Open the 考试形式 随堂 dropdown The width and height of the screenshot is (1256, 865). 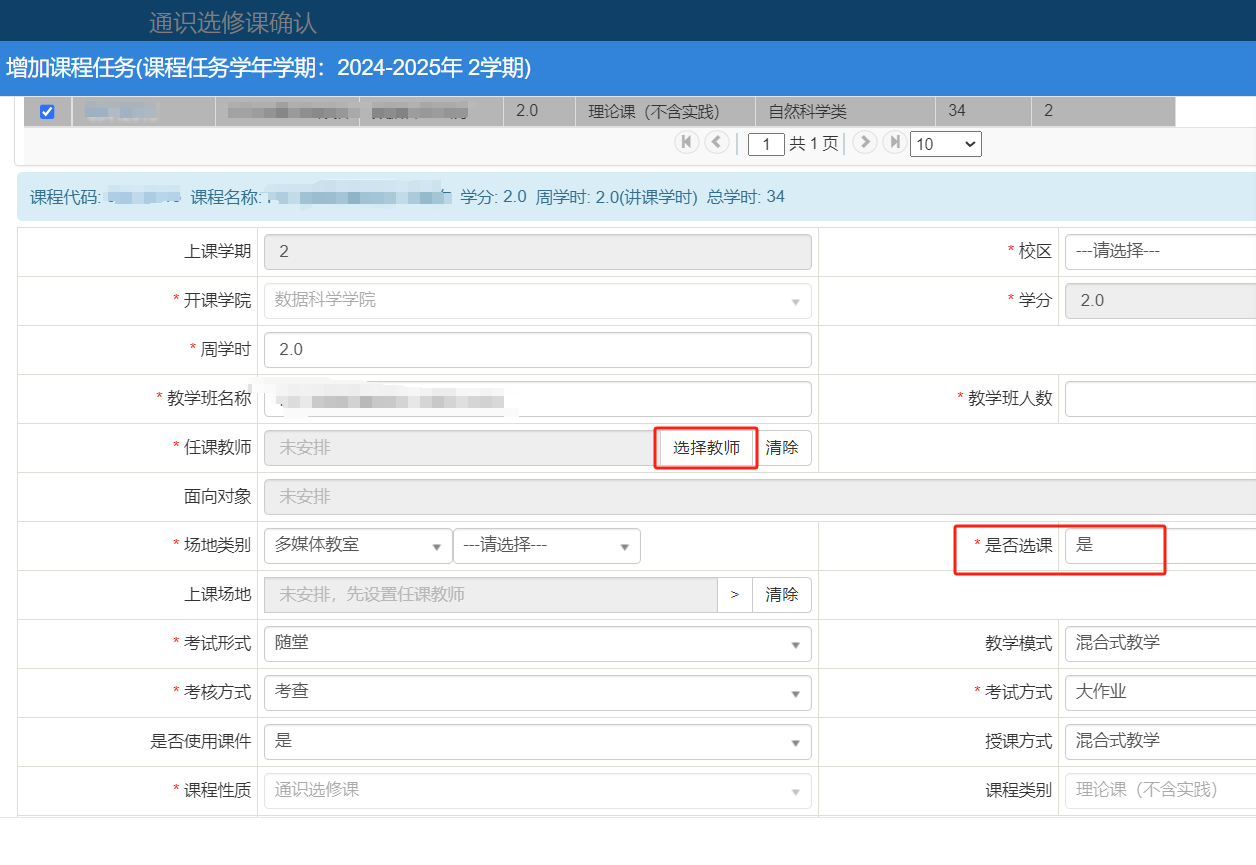537,644
